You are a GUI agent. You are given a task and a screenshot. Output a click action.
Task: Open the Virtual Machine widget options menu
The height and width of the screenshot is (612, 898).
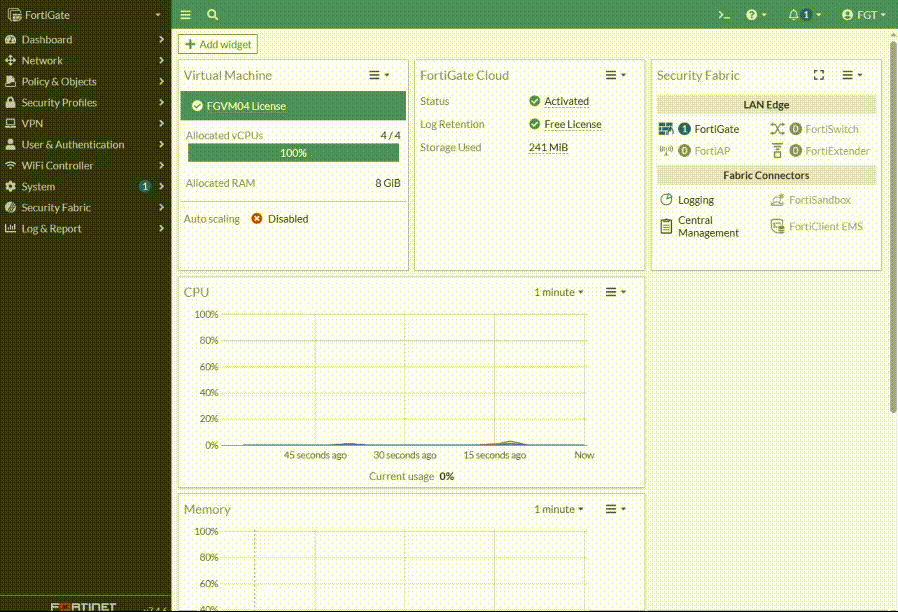[379, 75]
